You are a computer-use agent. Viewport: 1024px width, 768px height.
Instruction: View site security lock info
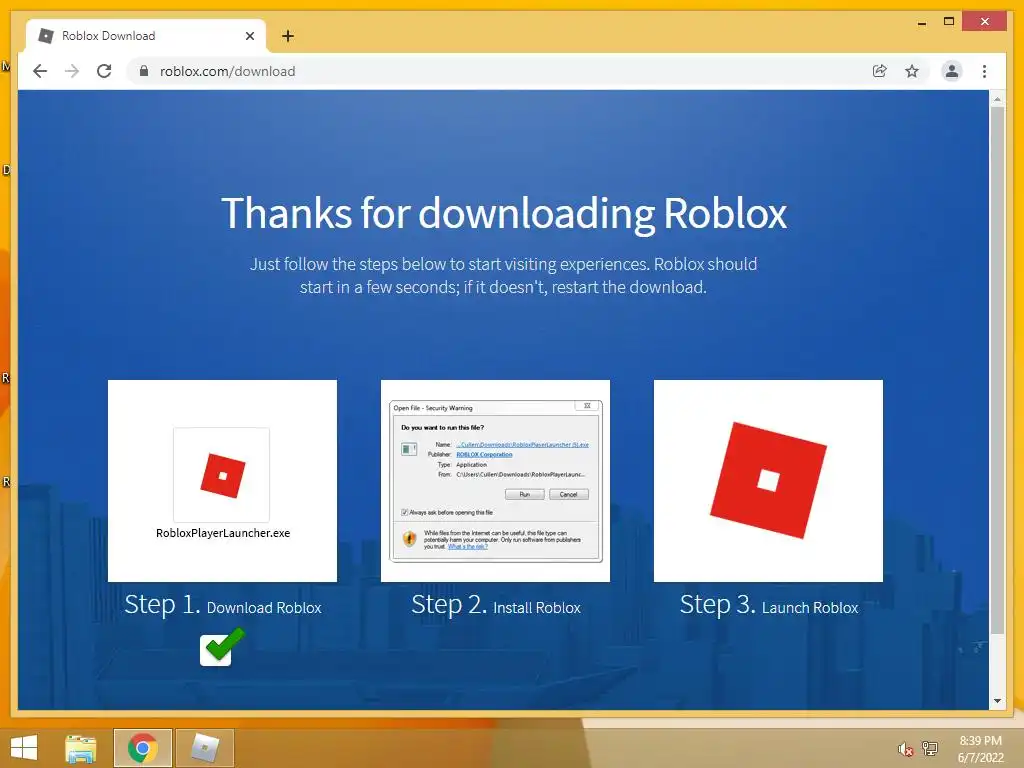tap(144, 71)
